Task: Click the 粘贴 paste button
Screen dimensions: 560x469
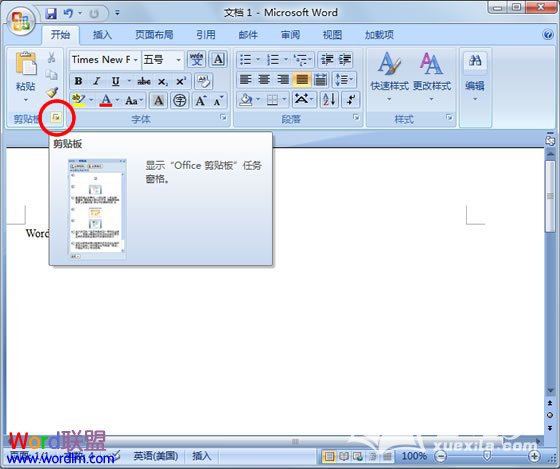Action: tap(26, 70)
